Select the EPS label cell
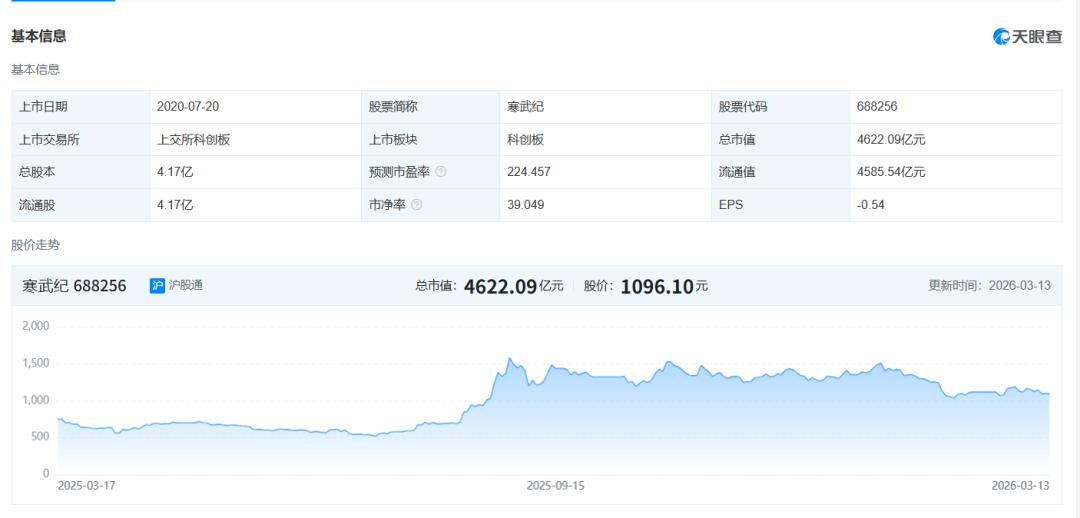Image resolution: width=1080 pixels, height=518 pixels. coord(780,205)
